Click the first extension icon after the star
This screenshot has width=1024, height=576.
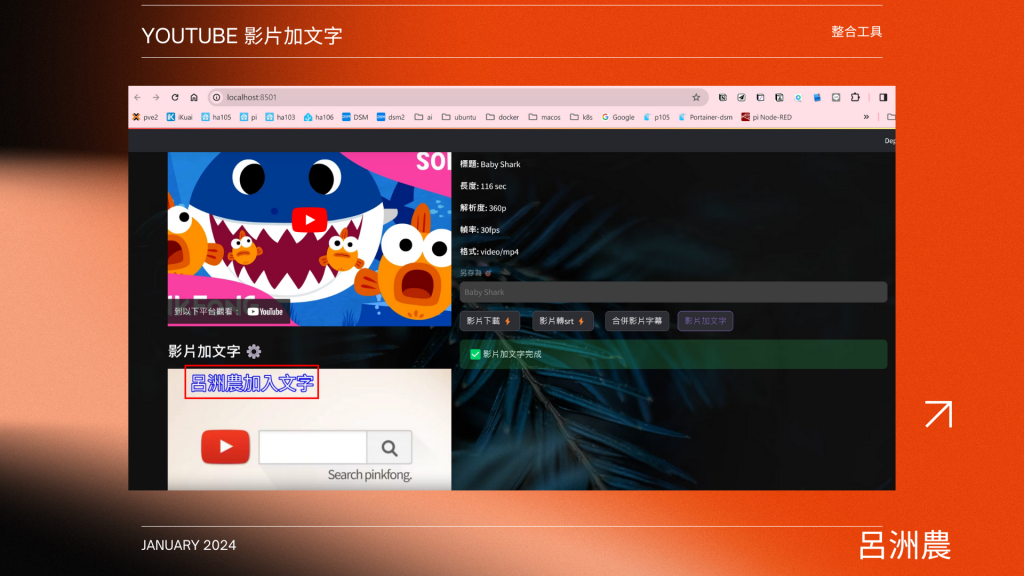tap(722, 97)
